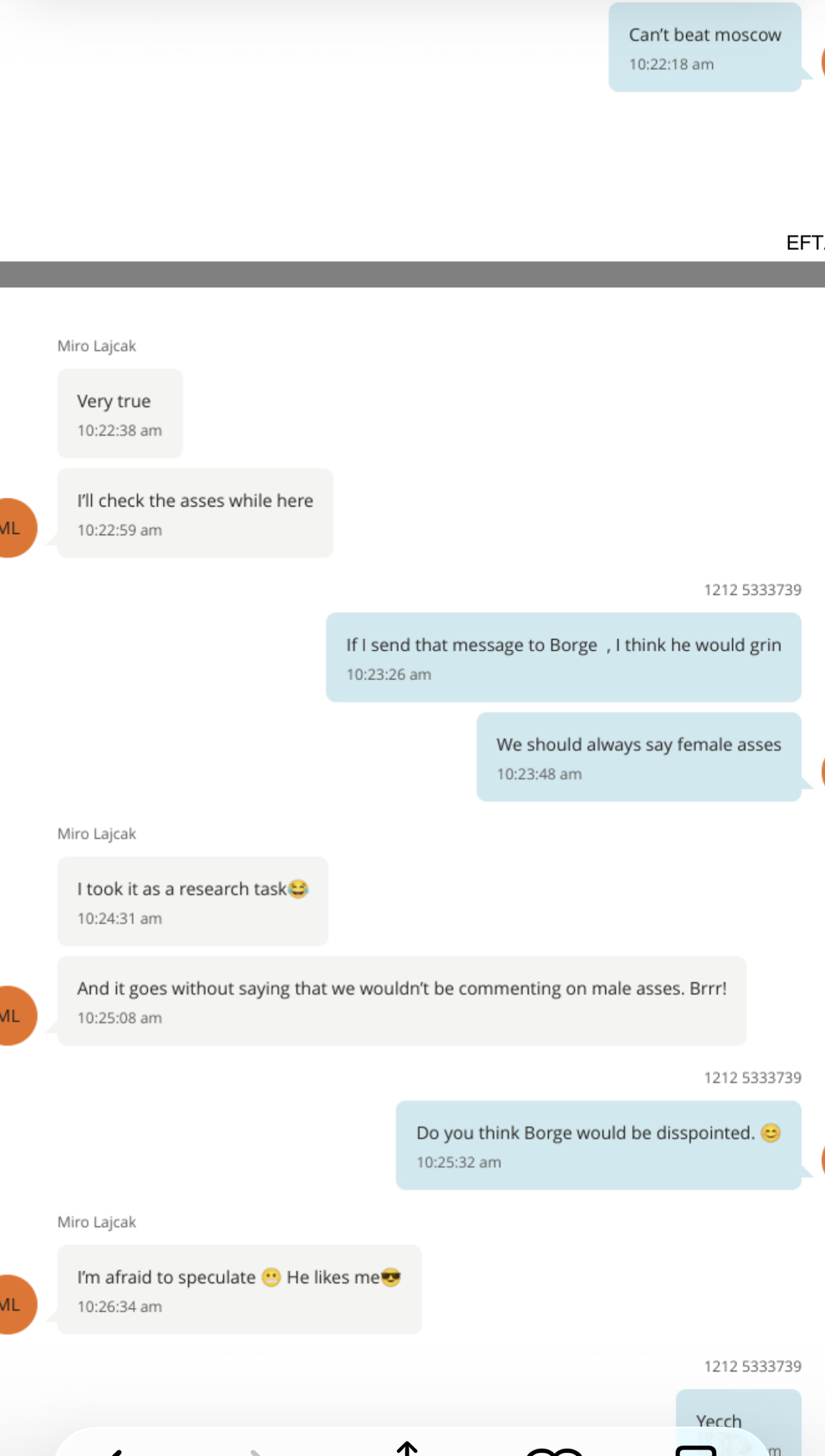Click the first 'Miro Lajcak' sender name

97,346
